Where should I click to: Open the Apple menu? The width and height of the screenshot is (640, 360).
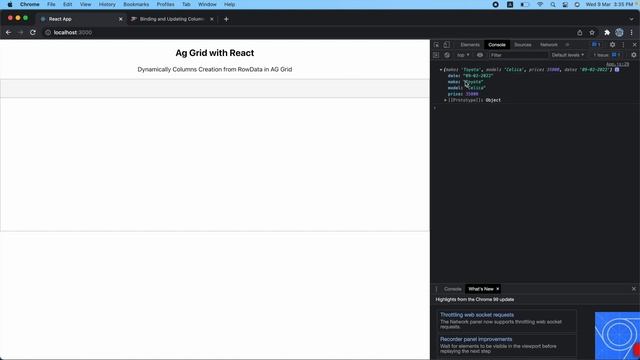10,4
